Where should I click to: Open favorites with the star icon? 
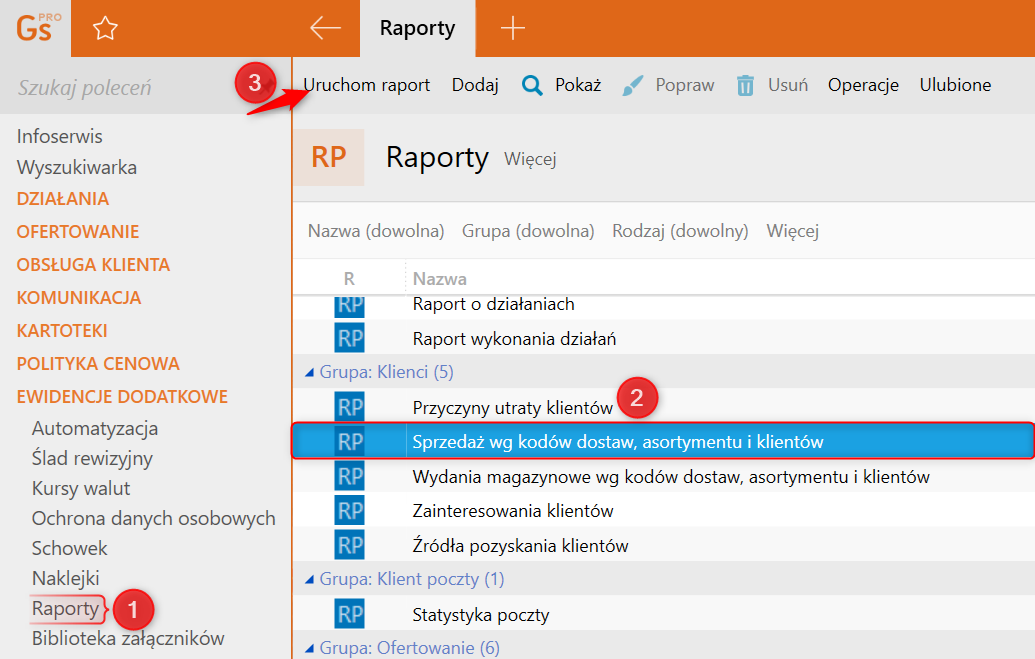(x=105, y=28)
